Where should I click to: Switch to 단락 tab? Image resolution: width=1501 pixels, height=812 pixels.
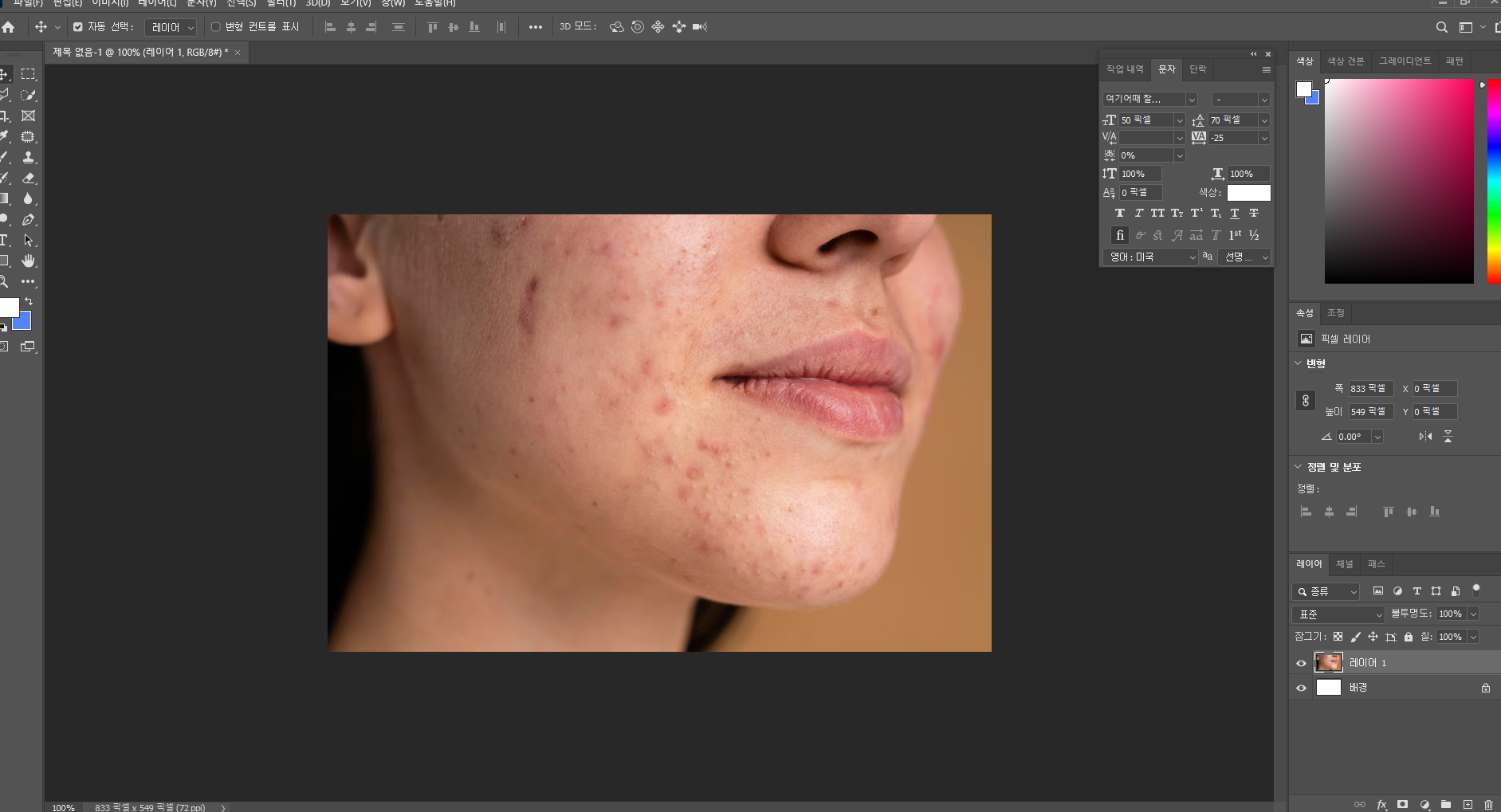click(x=1198, y=69)
